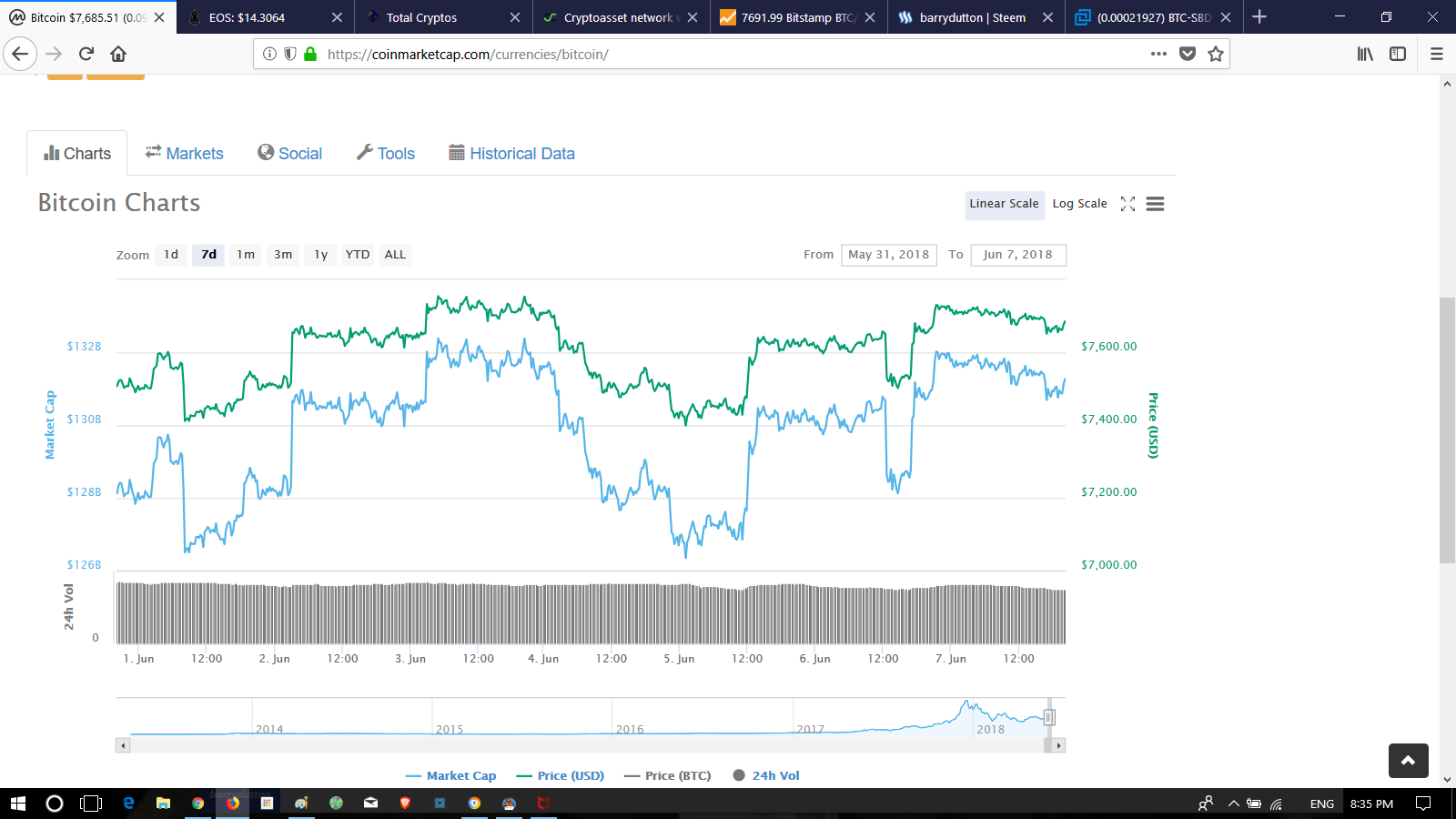Open Firefox Library icon
This screenshot has height=819, width=1456.
[1365, 54]
